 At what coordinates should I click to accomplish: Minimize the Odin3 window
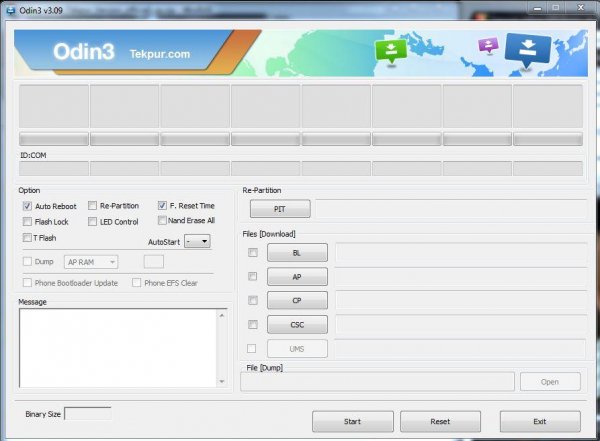click(538, 7)
